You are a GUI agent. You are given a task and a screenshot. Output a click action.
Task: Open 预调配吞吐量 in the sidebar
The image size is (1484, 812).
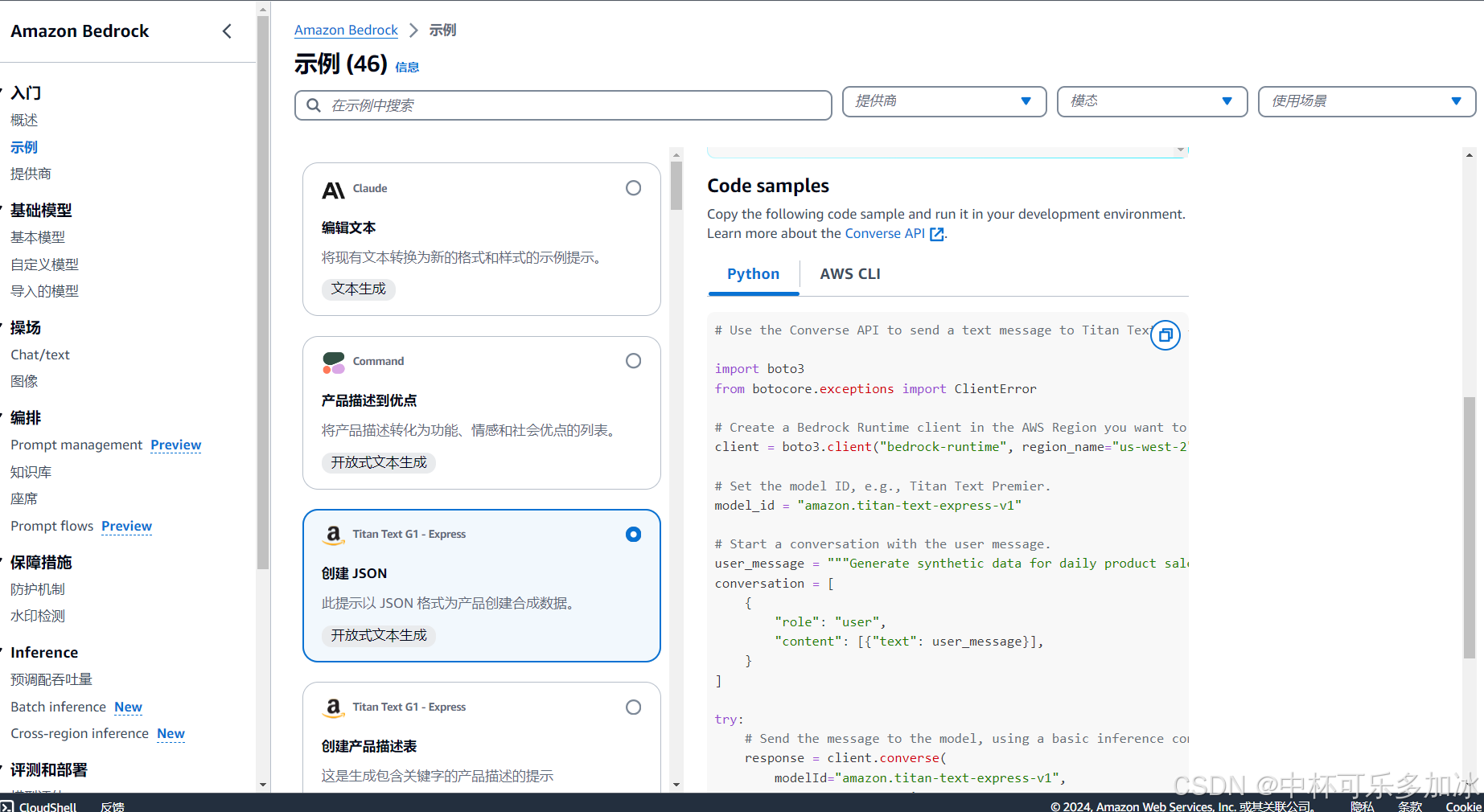coord(51,679)
